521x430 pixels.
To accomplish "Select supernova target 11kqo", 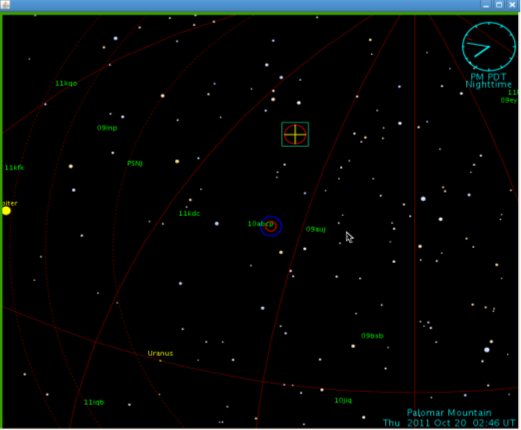I will (66, 83).
